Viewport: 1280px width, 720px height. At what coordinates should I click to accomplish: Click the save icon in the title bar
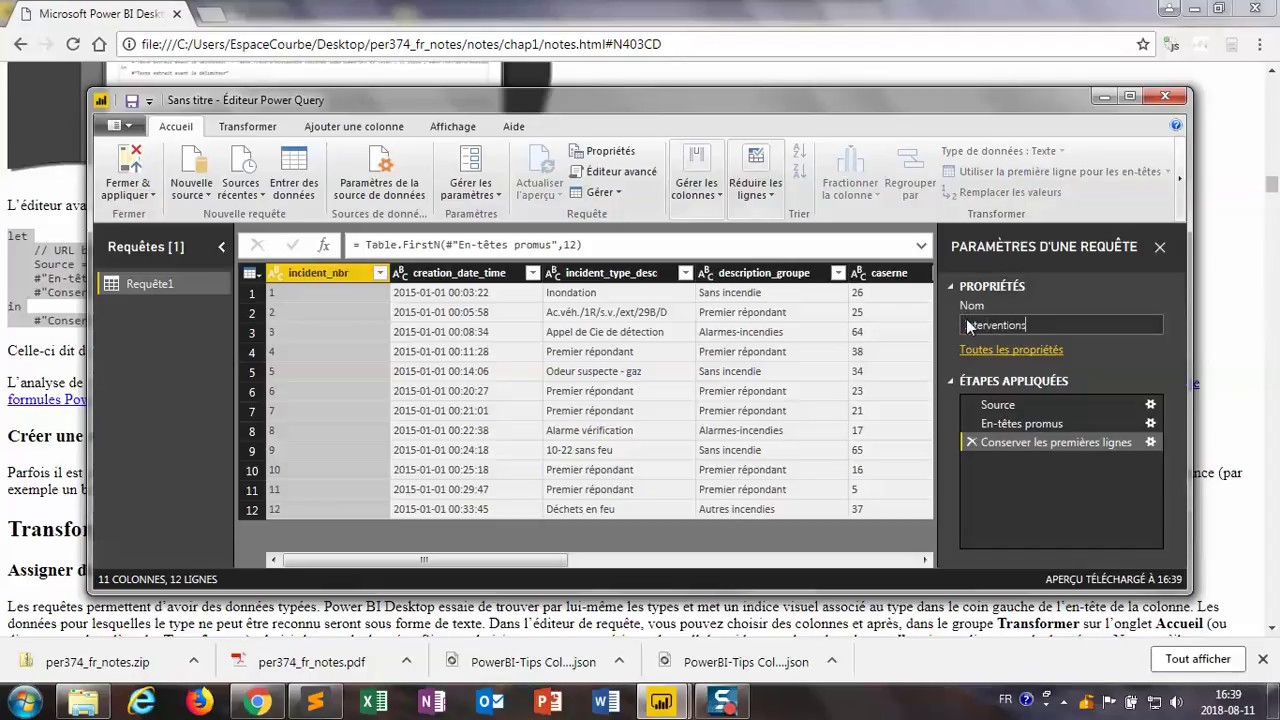pos(131,100)
